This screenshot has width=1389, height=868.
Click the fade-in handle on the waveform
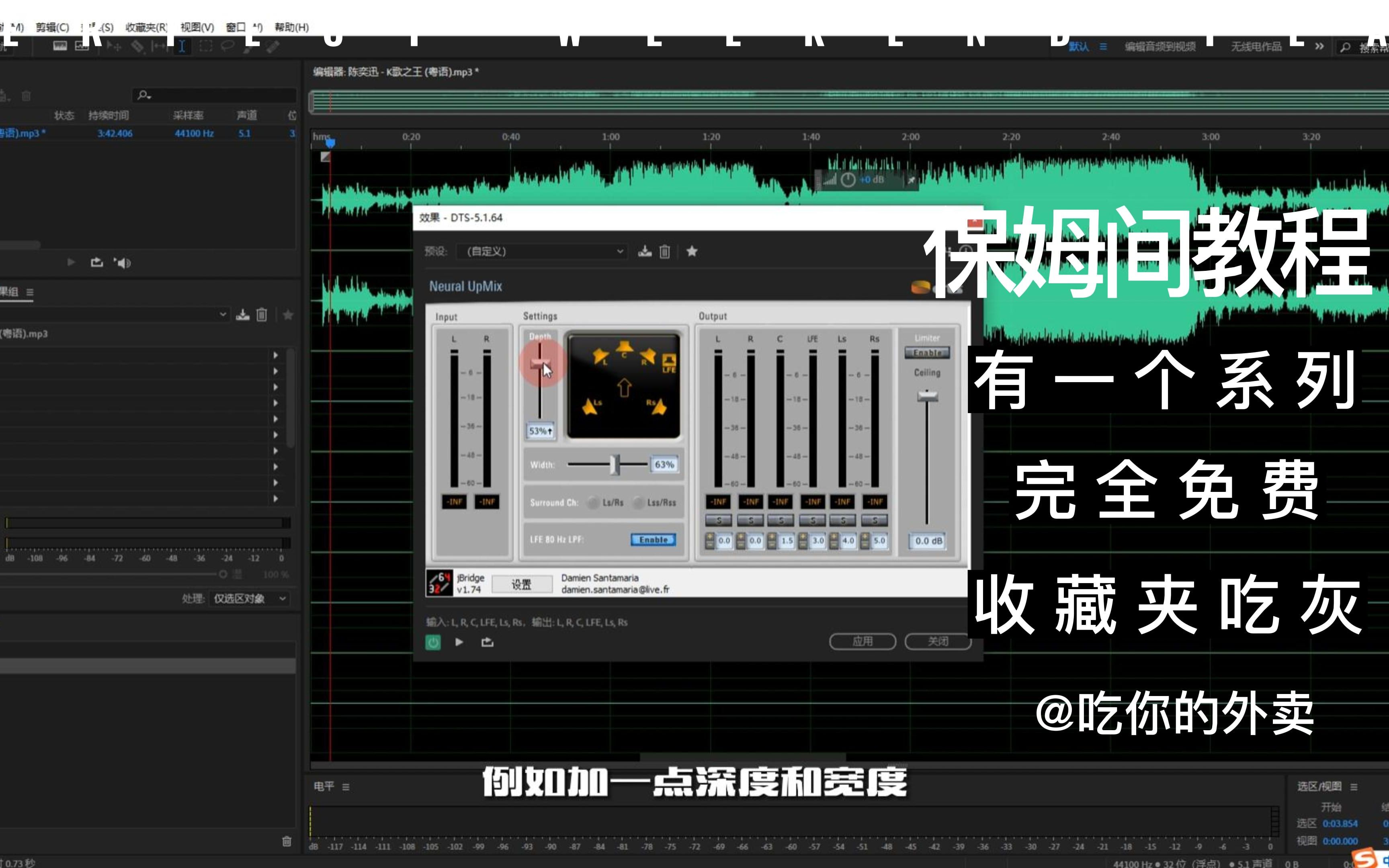click(326, 157)
